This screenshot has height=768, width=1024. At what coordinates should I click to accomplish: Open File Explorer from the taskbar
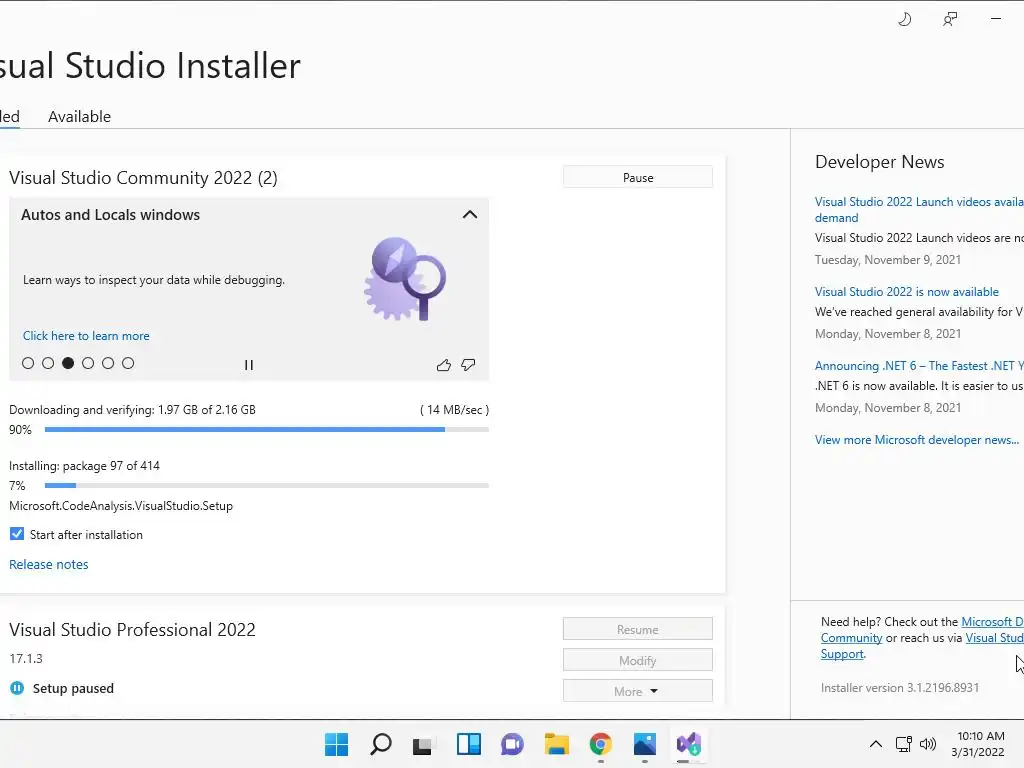point(556,744)
